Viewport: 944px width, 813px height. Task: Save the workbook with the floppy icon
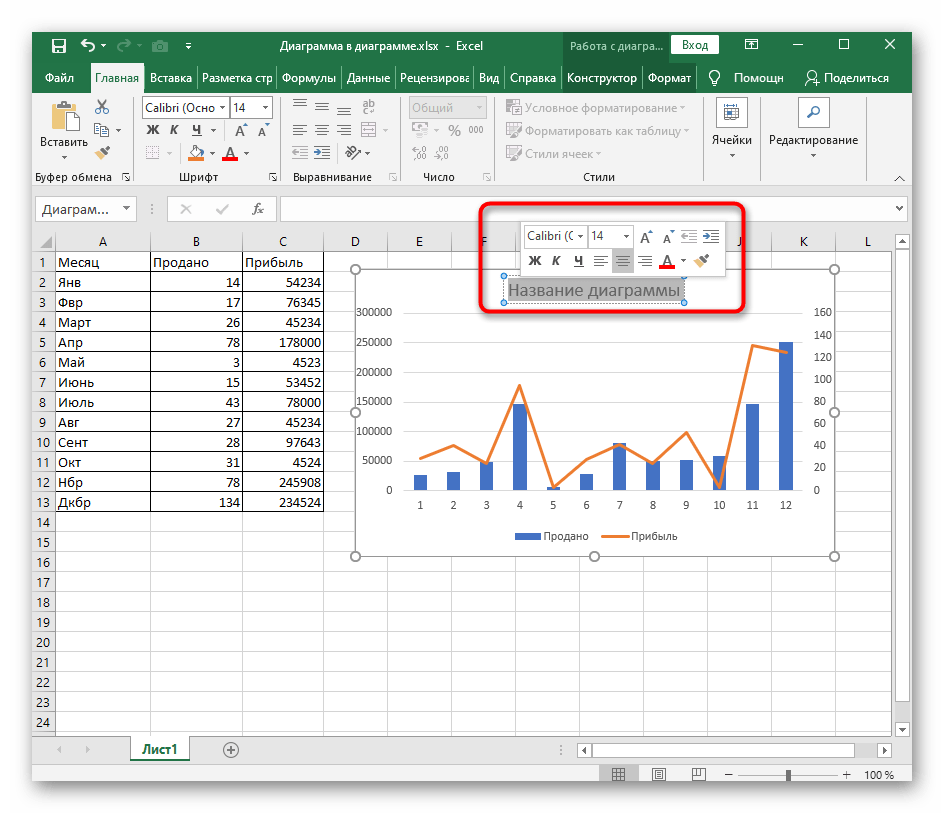[58, 46]
